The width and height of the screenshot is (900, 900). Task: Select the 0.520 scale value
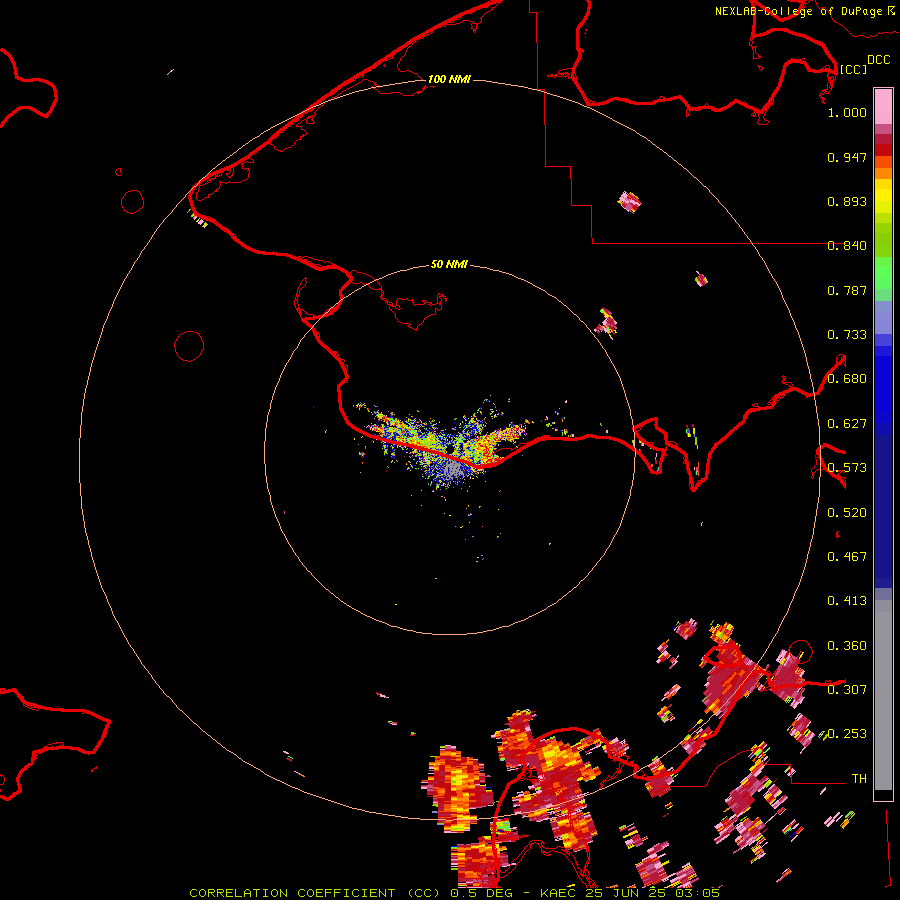(847, 513)
